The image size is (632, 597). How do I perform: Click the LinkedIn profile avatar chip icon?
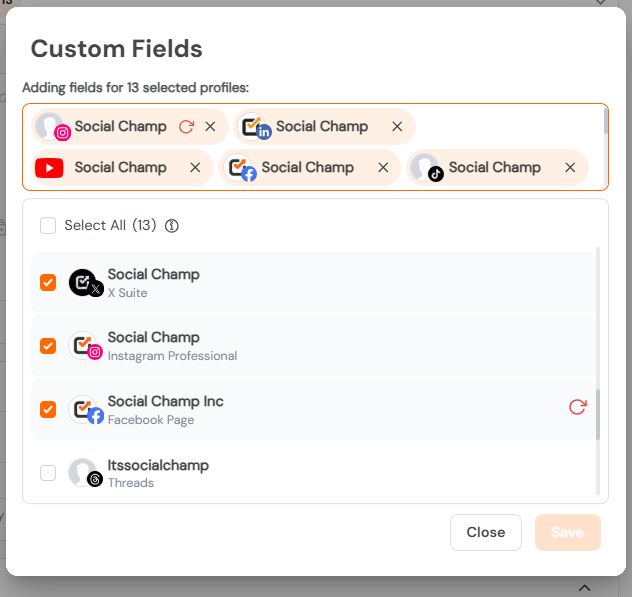click(x=256, y=127)
